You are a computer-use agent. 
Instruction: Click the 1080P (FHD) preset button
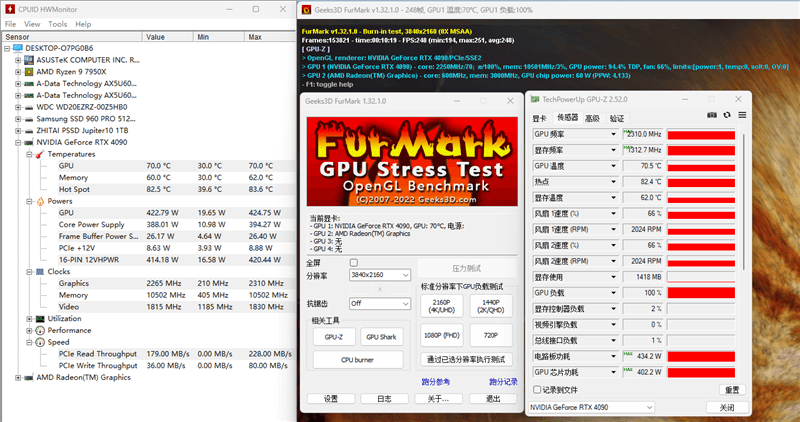click(x=442, y=335)
